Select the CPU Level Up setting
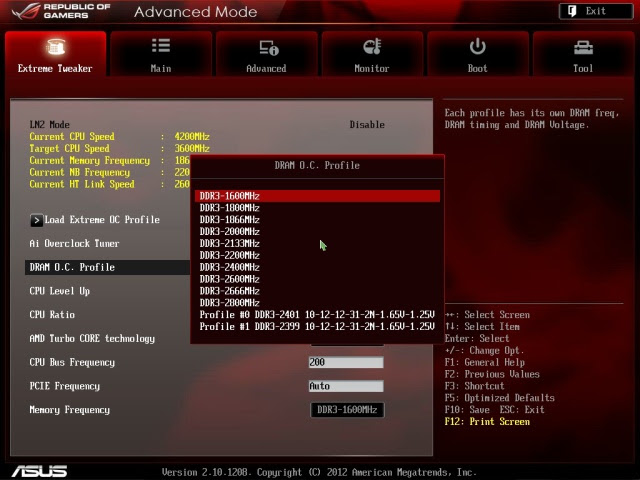This screenshot has height=480, width=640. (60, 291)
